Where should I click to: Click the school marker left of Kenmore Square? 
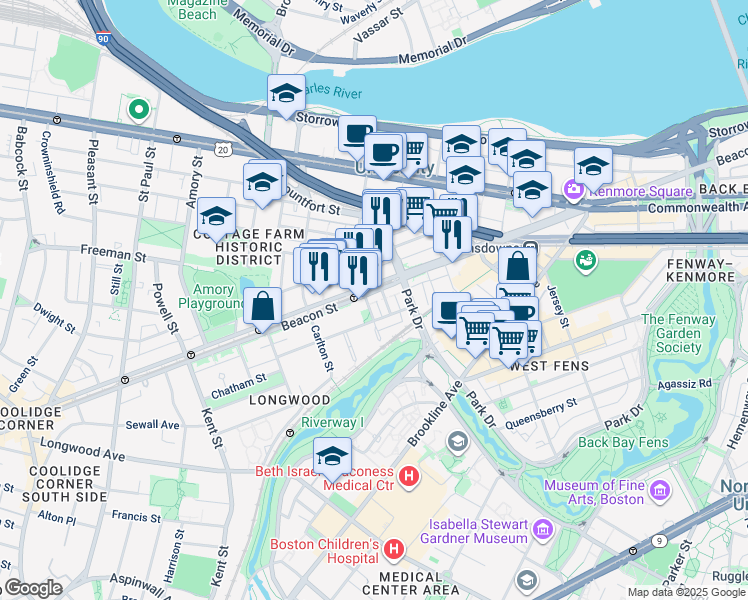[x=593, y=166]
